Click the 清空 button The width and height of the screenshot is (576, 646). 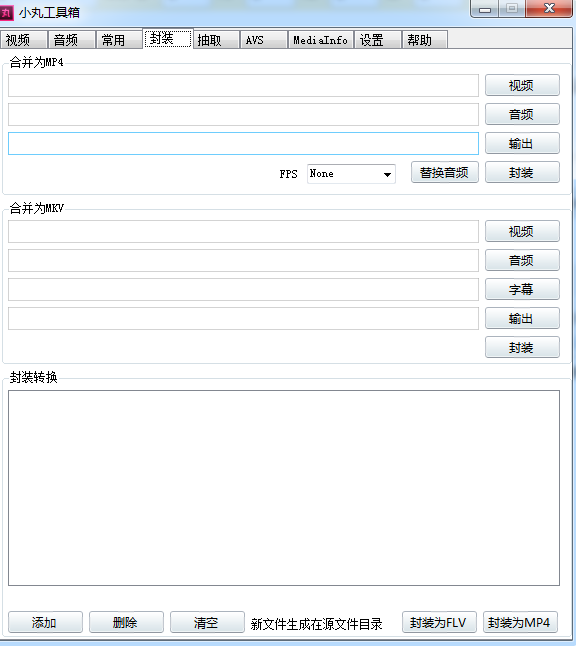point(207,622)
